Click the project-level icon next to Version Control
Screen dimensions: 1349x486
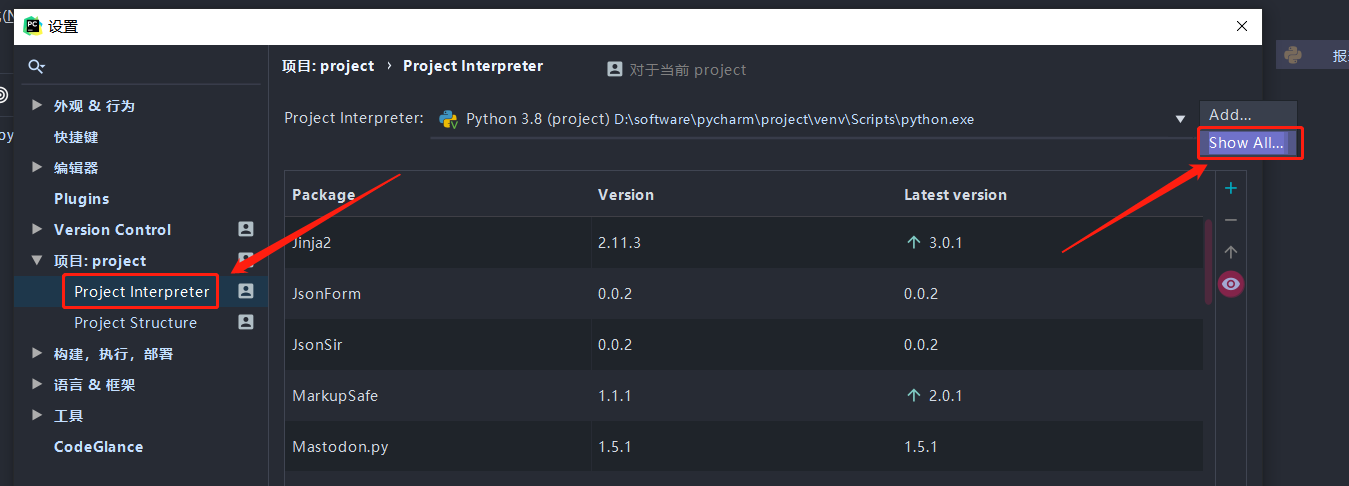[x=246, y=229]
